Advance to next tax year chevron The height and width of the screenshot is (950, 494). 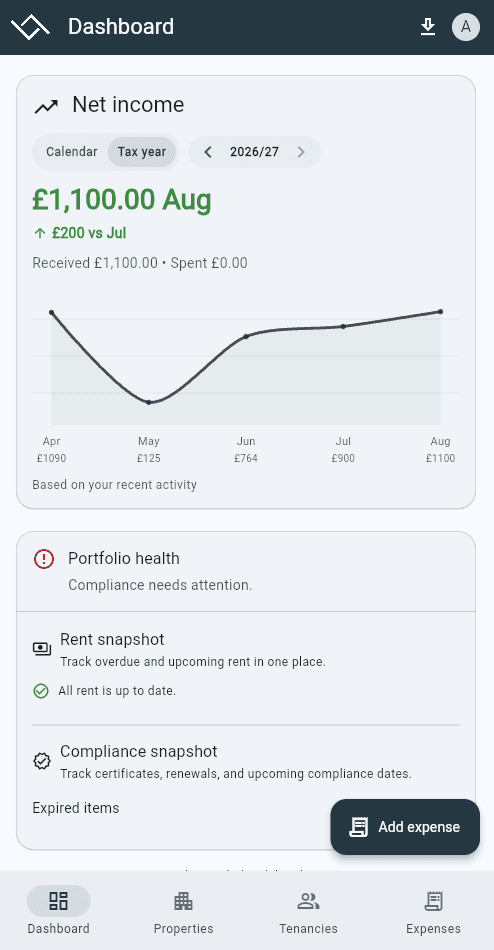click(x=301, y=152)
